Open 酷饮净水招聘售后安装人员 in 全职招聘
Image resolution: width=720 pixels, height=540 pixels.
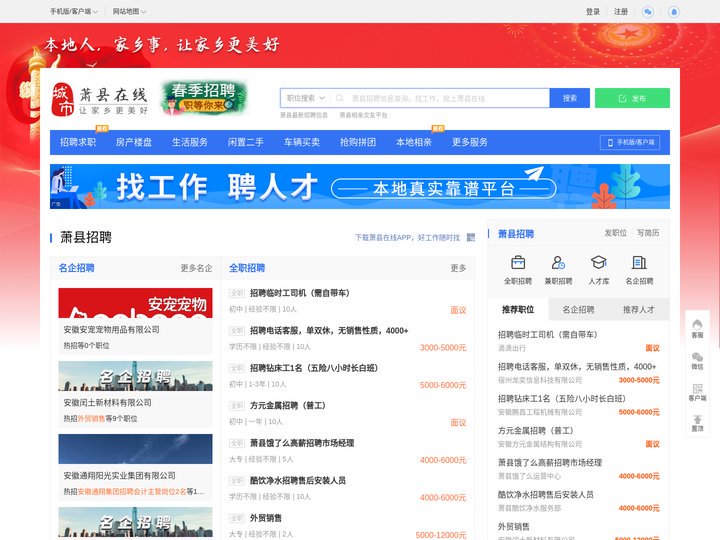[298, 481]
